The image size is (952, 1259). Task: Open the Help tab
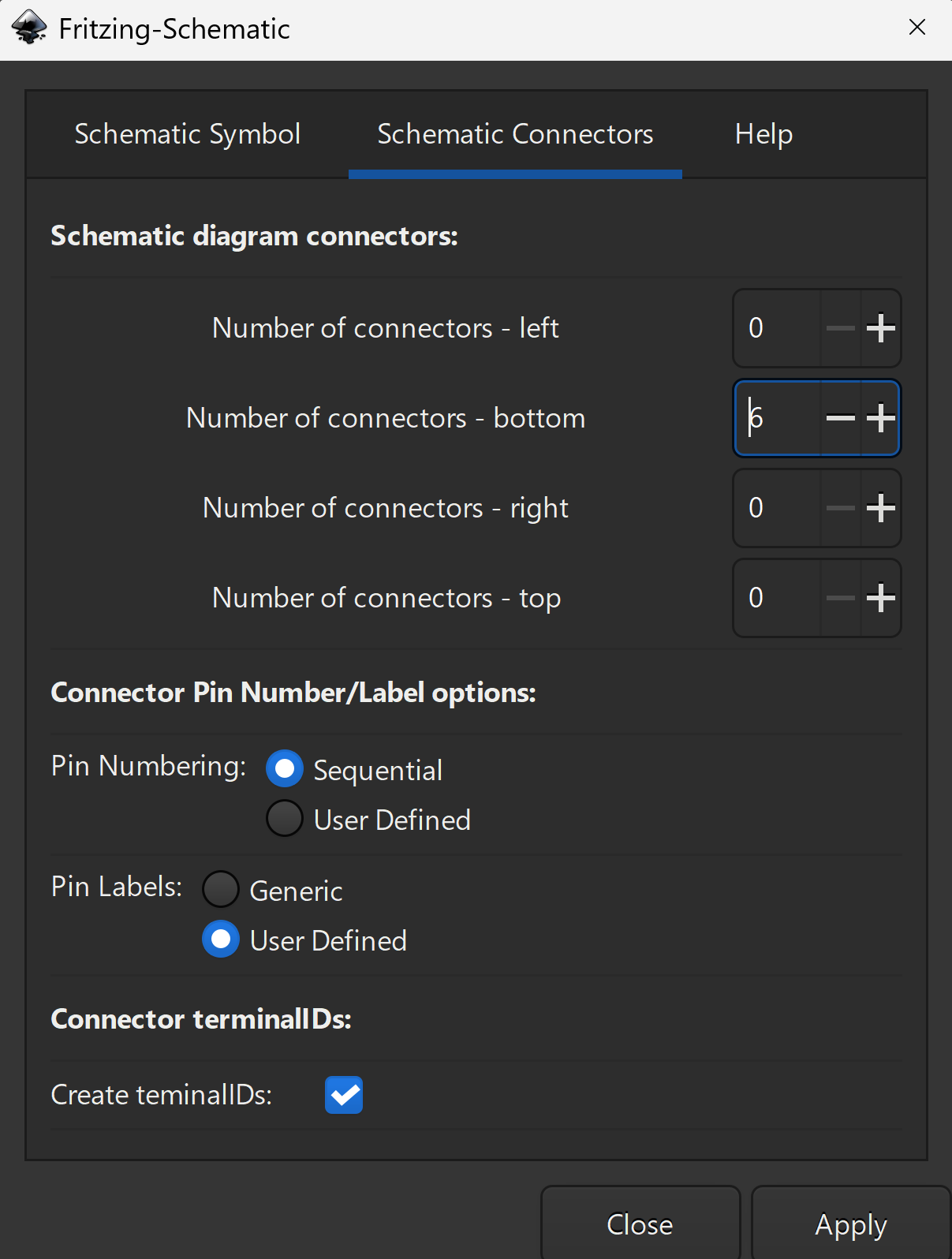coord(763,134)
